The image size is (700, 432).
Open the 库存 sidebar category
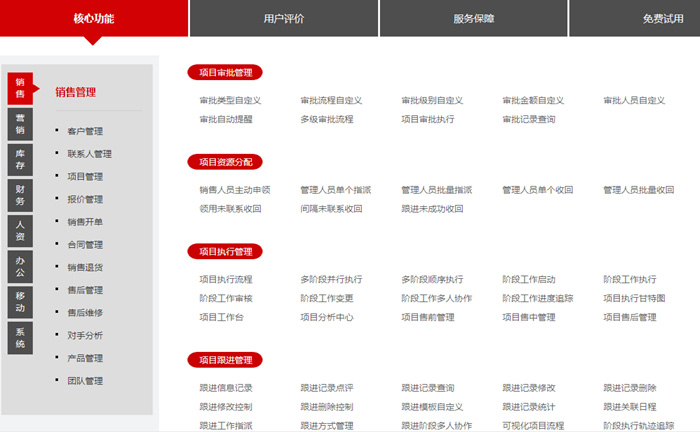coord(20,159)
